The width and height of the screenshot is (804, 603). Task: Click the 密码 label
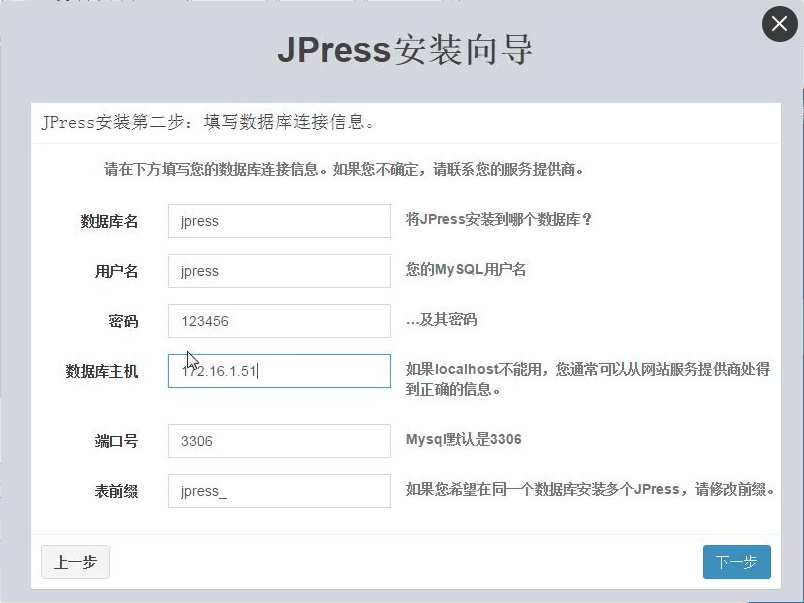click(x=124, y=321)
